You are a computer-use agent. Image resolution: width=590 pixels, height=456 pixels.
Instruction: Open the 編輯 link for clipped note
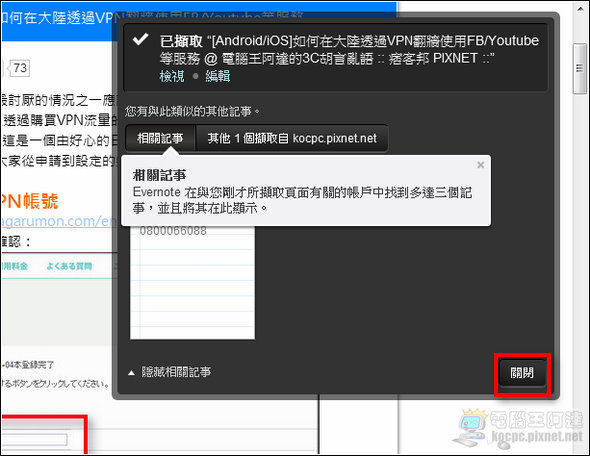coord(217,76)
